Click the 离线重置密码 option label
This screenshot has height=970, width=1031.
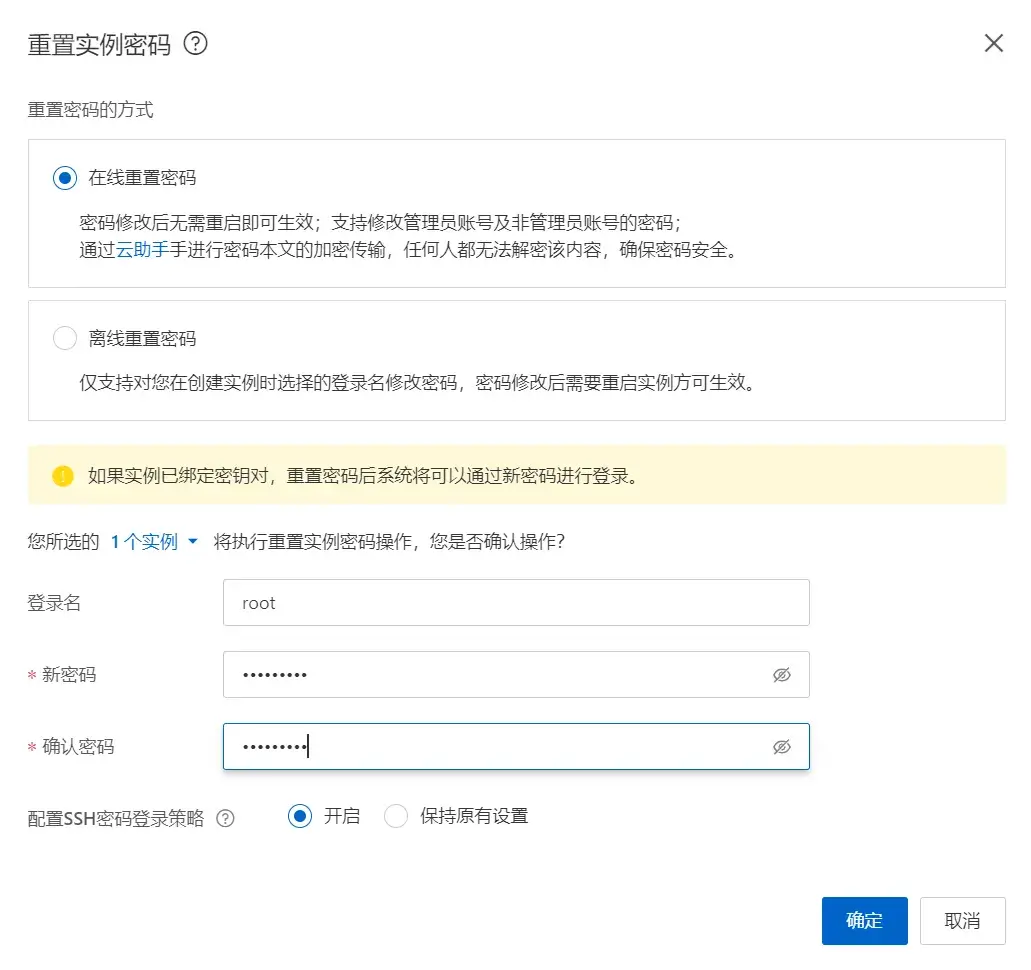142,338
